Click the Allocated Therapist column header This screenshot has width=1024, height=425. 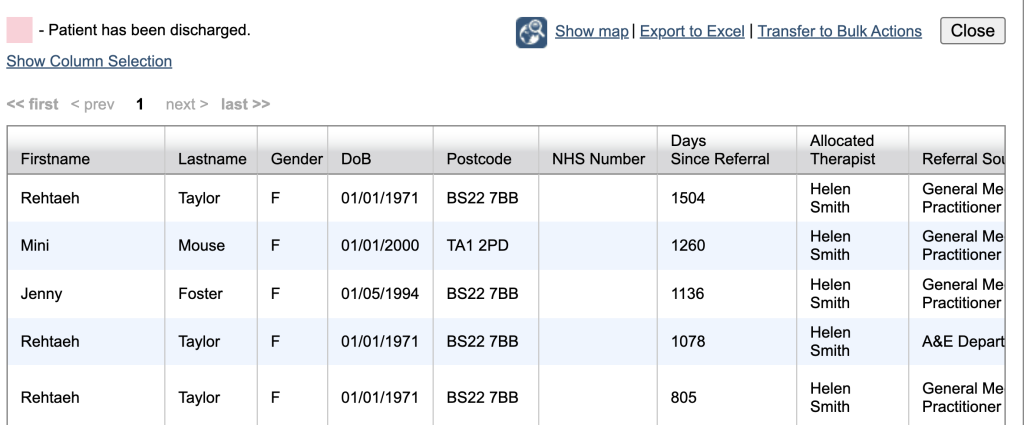click(842, 150)
